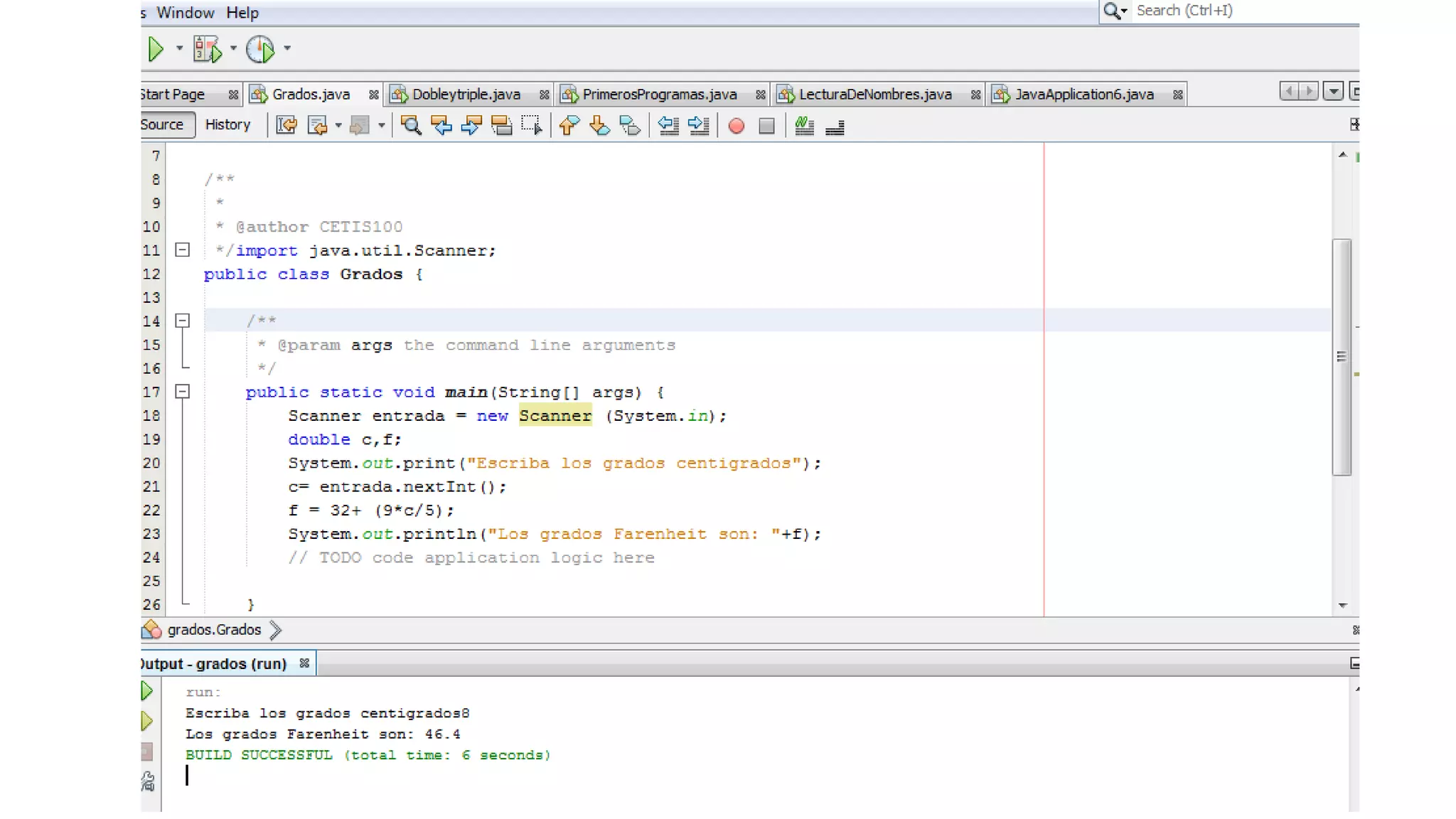Collapse the fold at line 11
Viewport: 1456px width, 819px height.
[183, 250]
